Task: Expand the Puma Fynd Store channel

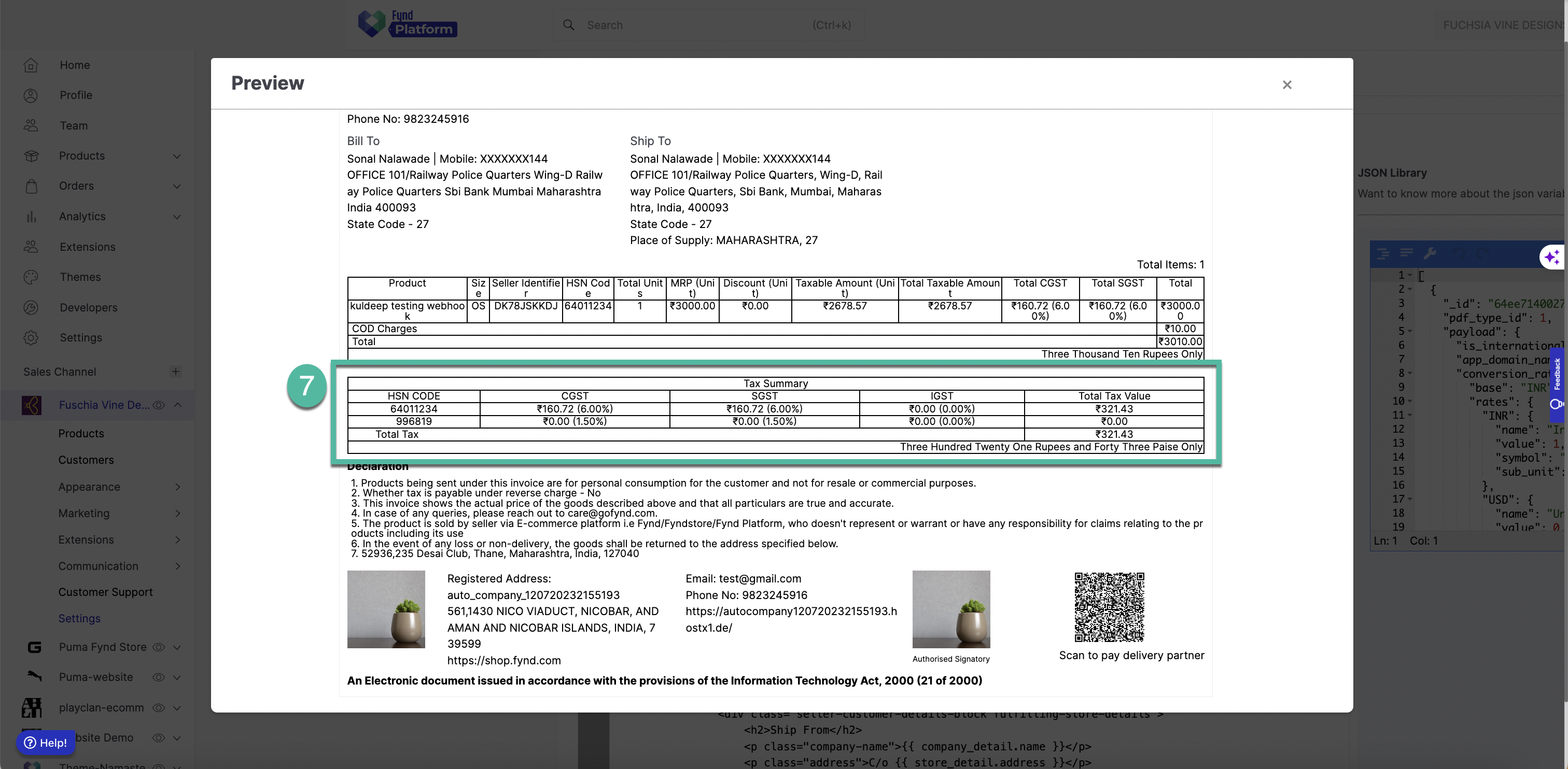Action: point(177,647)
